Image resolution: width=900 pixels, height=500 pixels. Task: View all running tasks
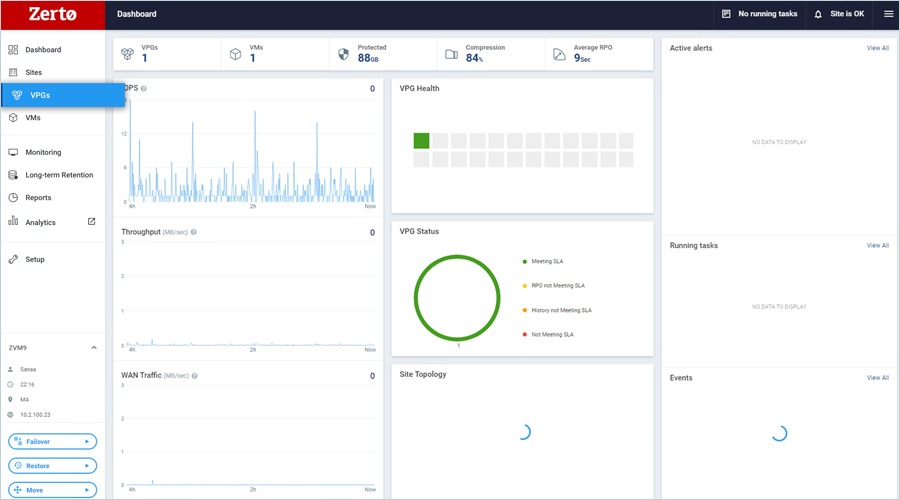pyautogui.click(x=877, y=245)
